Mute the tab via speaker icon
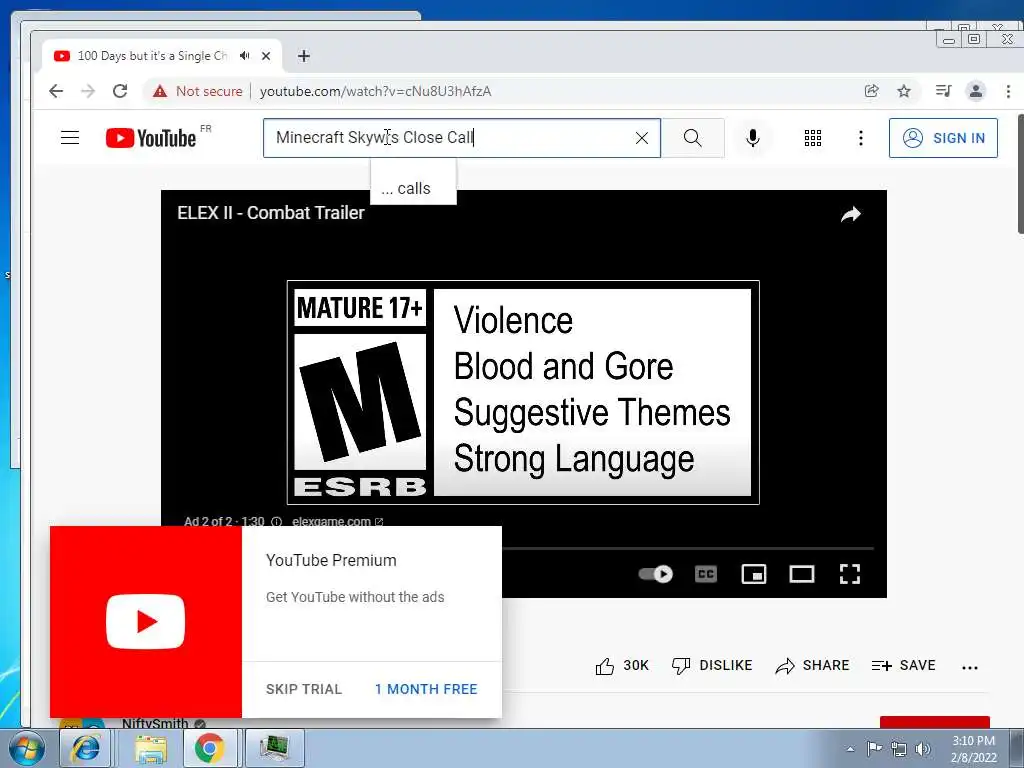1024x768 pixels. coord(244,56)
